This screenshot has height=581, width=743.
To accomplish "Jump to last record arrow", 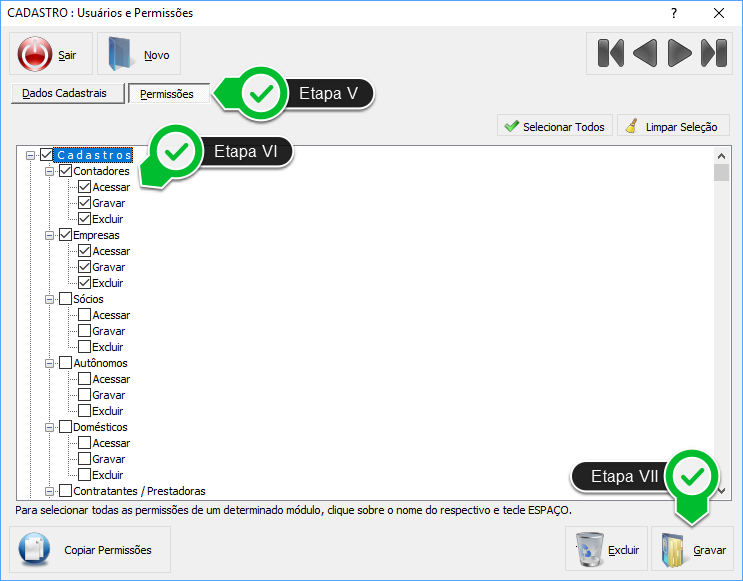I will pyautogui.click(x=713, y=53).
